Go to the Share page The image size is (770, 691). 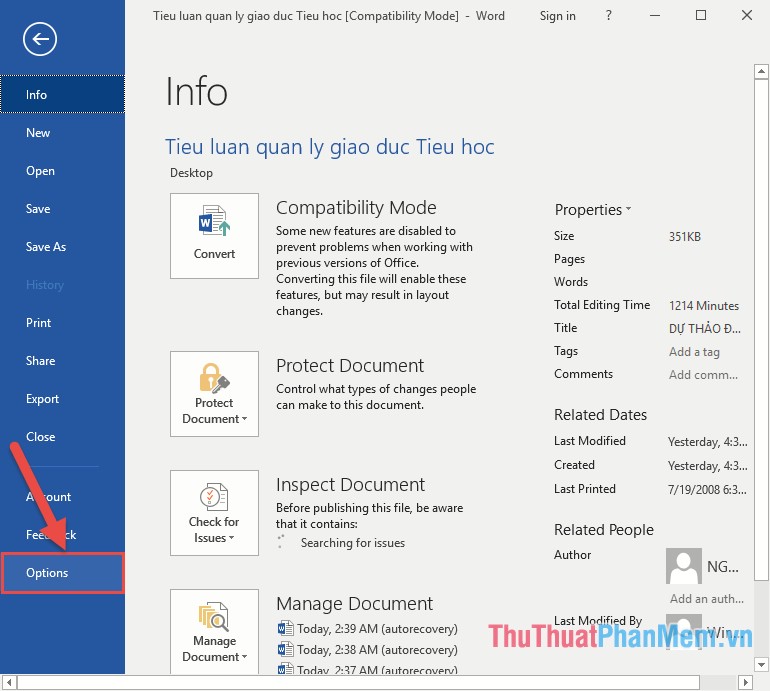click(62, 361)
